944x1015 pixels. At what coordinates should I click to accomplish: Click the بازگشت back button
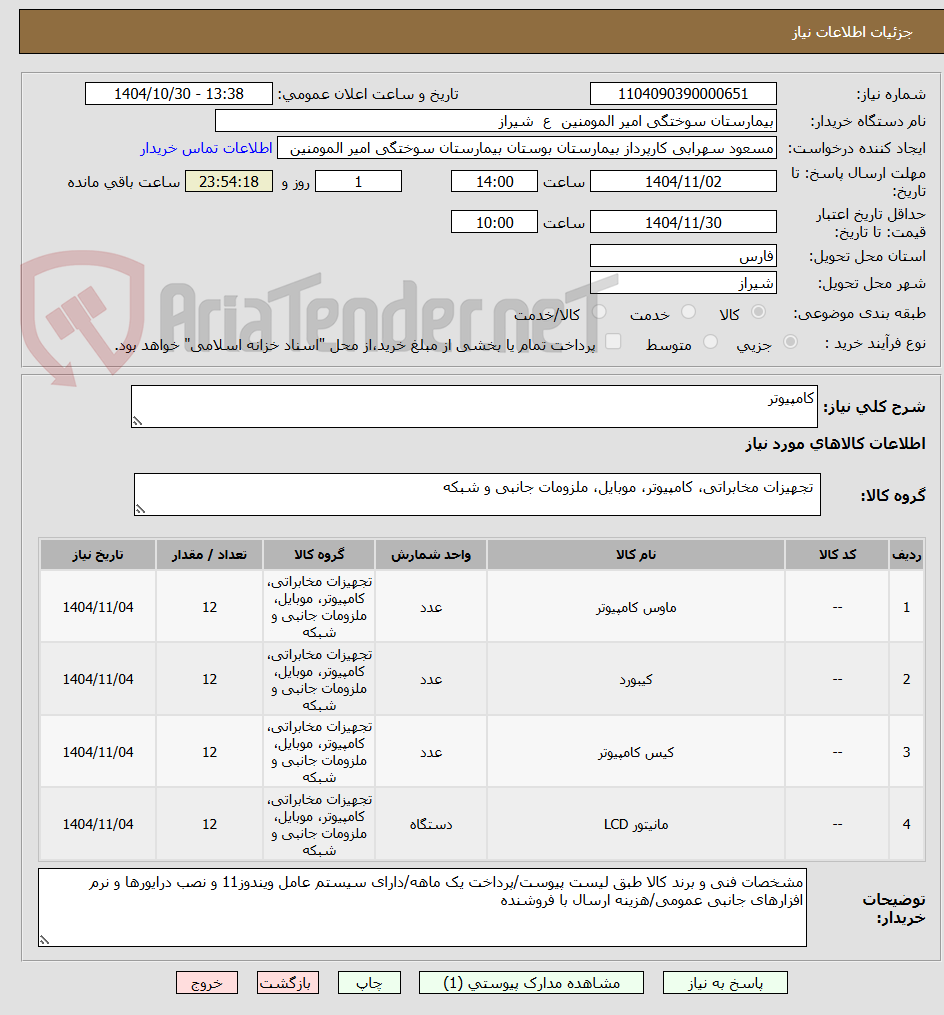(287, 983)
